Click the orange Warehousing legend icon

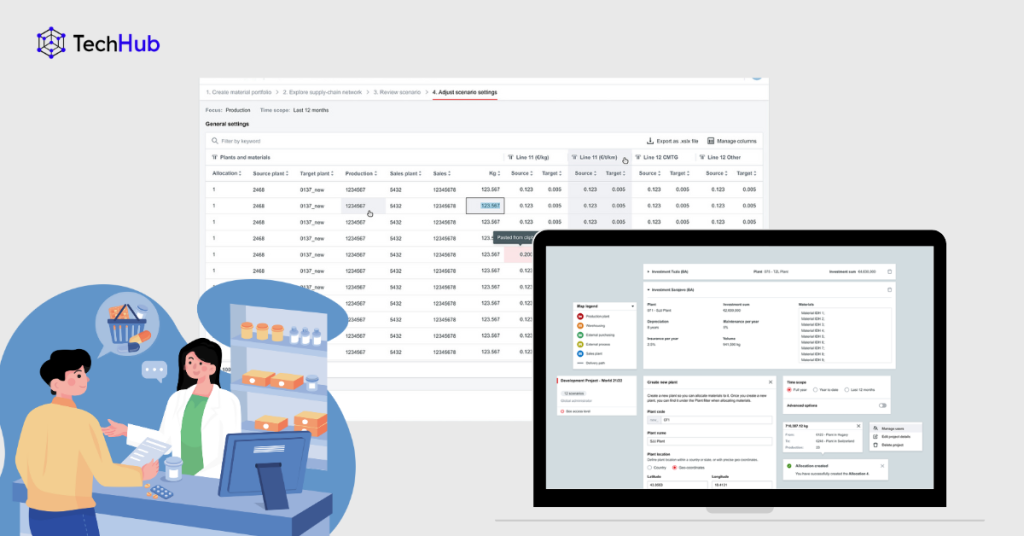580,325
